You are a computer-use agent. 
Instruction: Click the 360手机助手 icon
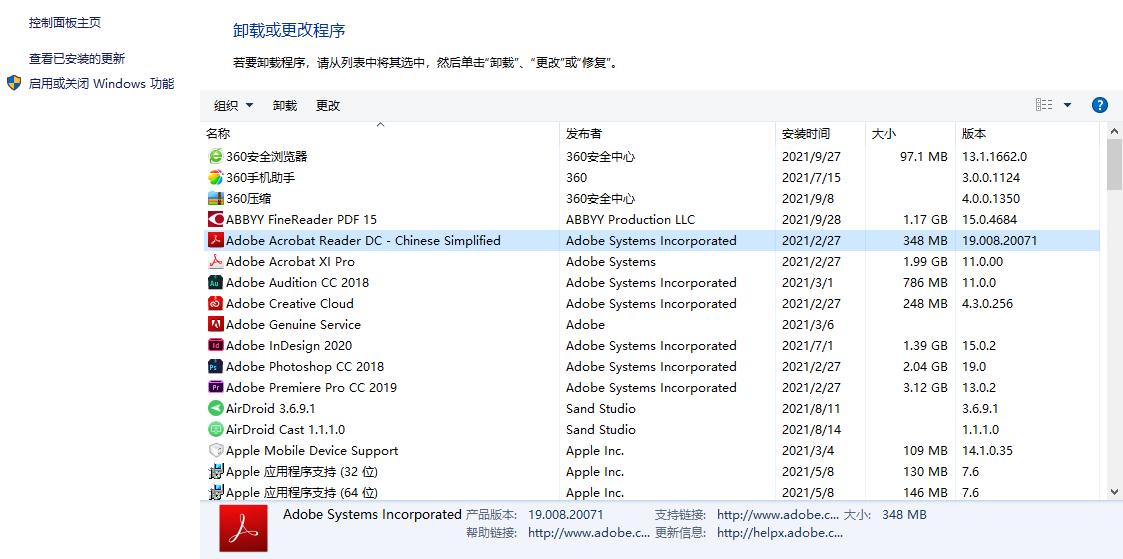click(x=215, y=177)
